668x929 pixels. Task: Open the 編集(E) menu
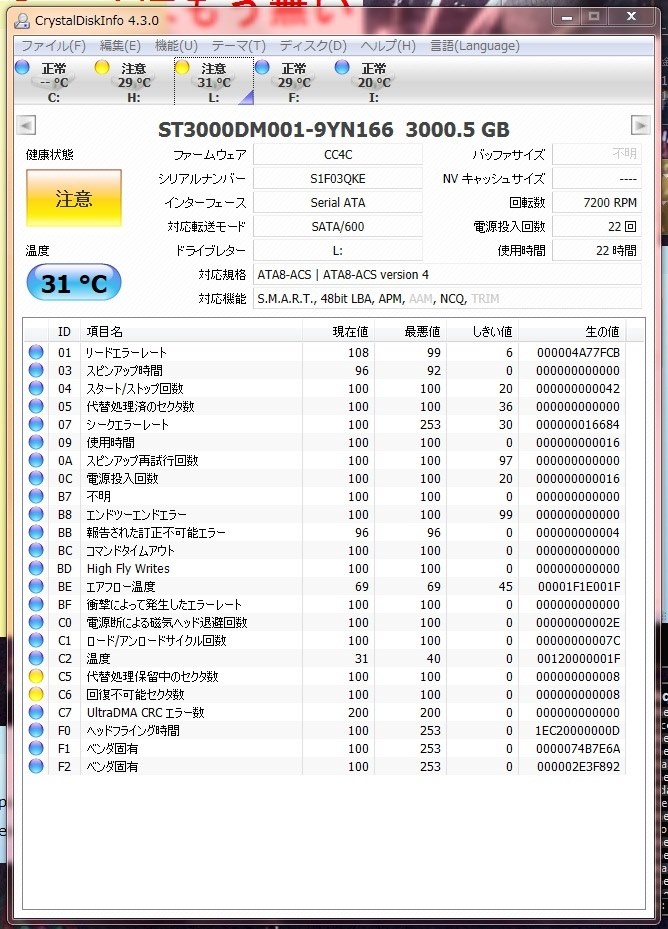tap(120, 46)
